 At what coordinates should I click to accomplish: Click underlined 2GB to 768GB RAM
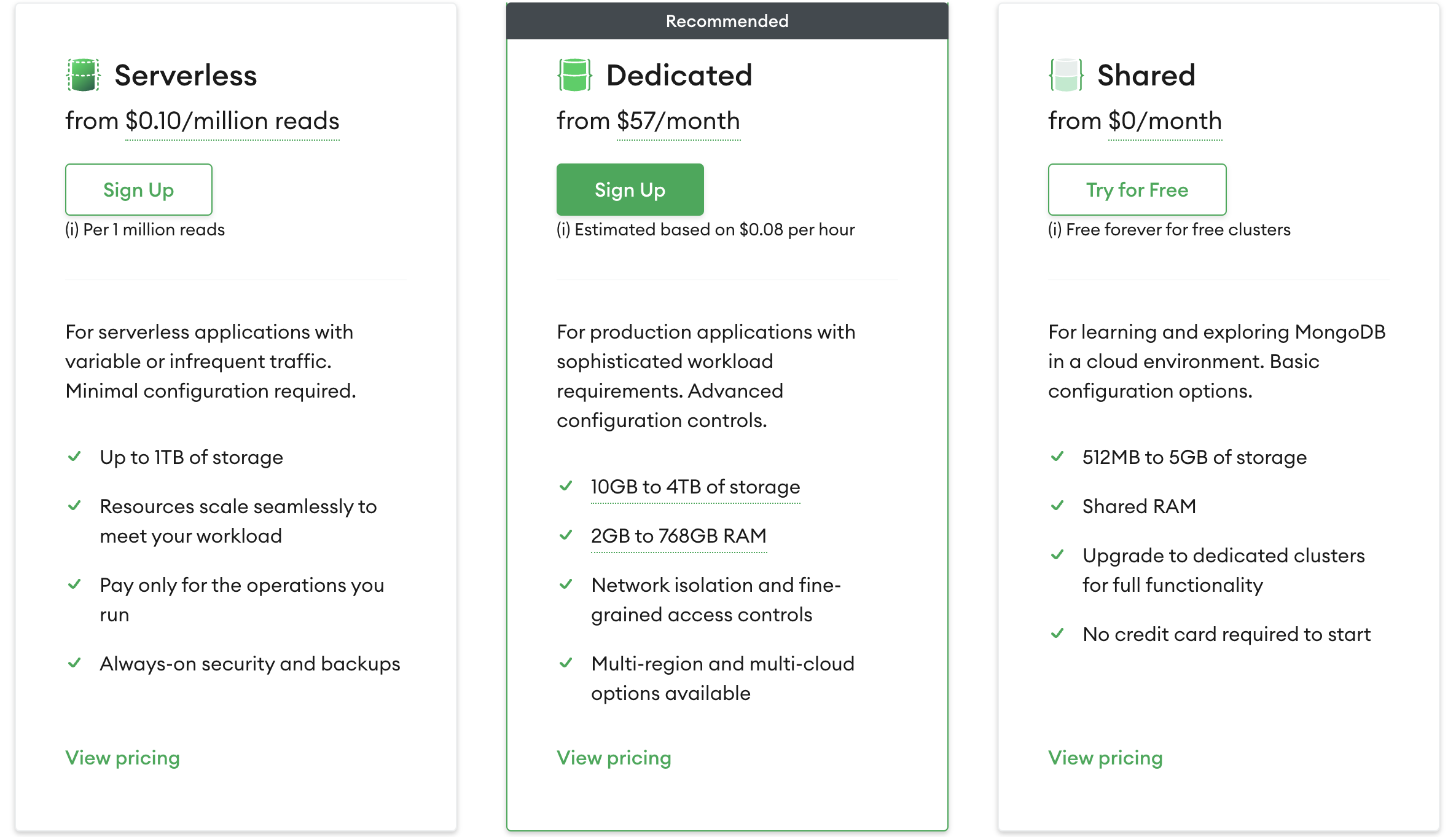(678, 536)
